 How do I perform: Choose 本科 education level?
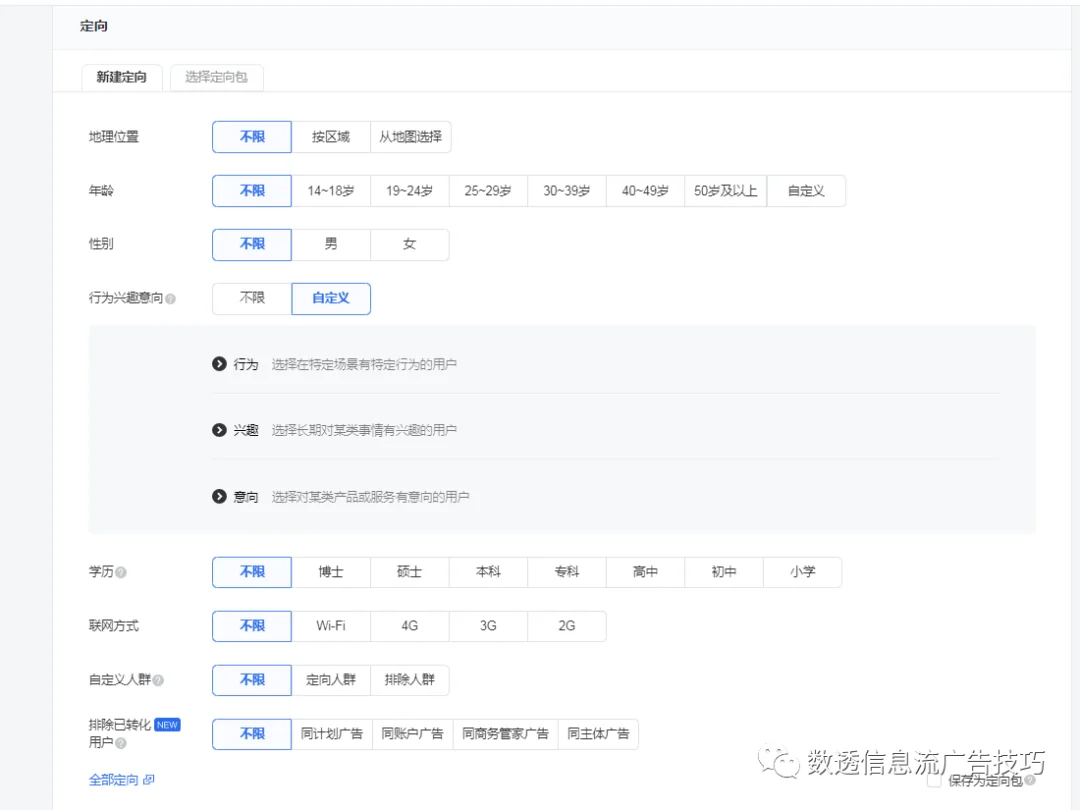488,572
